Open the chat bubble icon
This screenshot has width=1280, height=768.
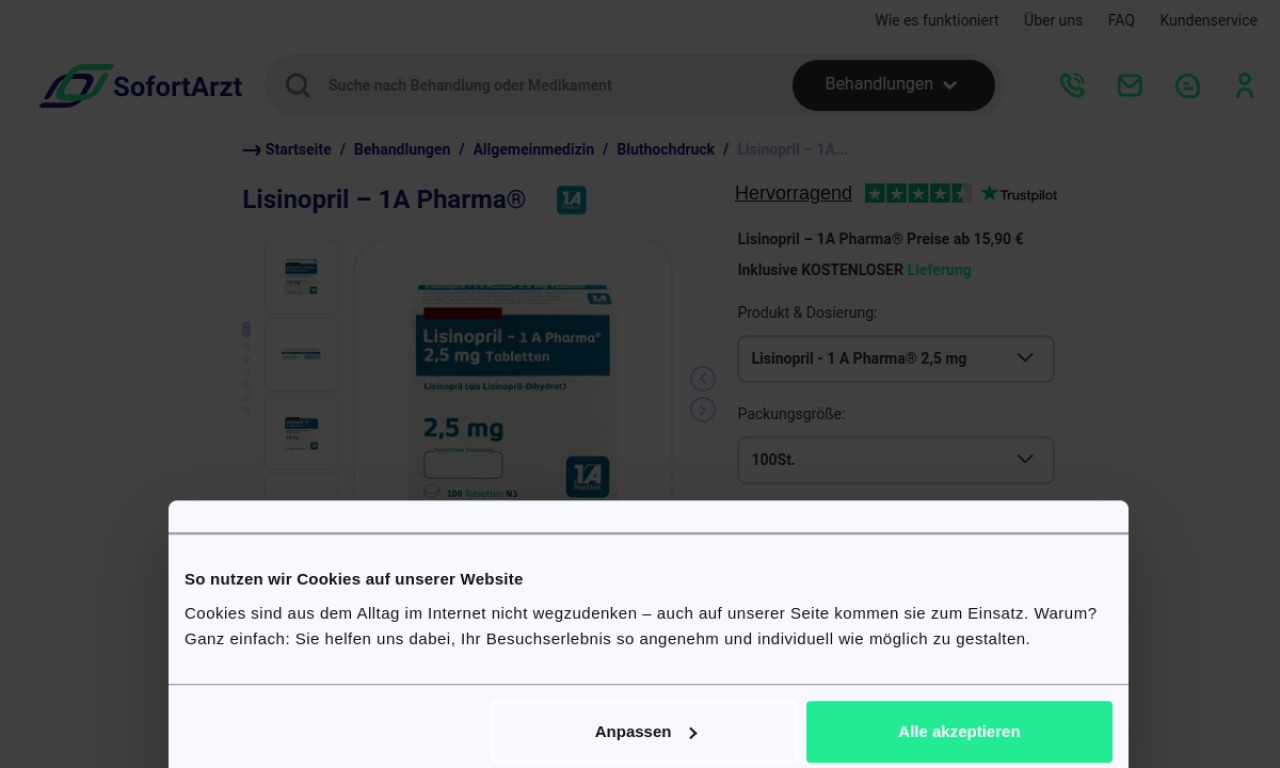1187,86
